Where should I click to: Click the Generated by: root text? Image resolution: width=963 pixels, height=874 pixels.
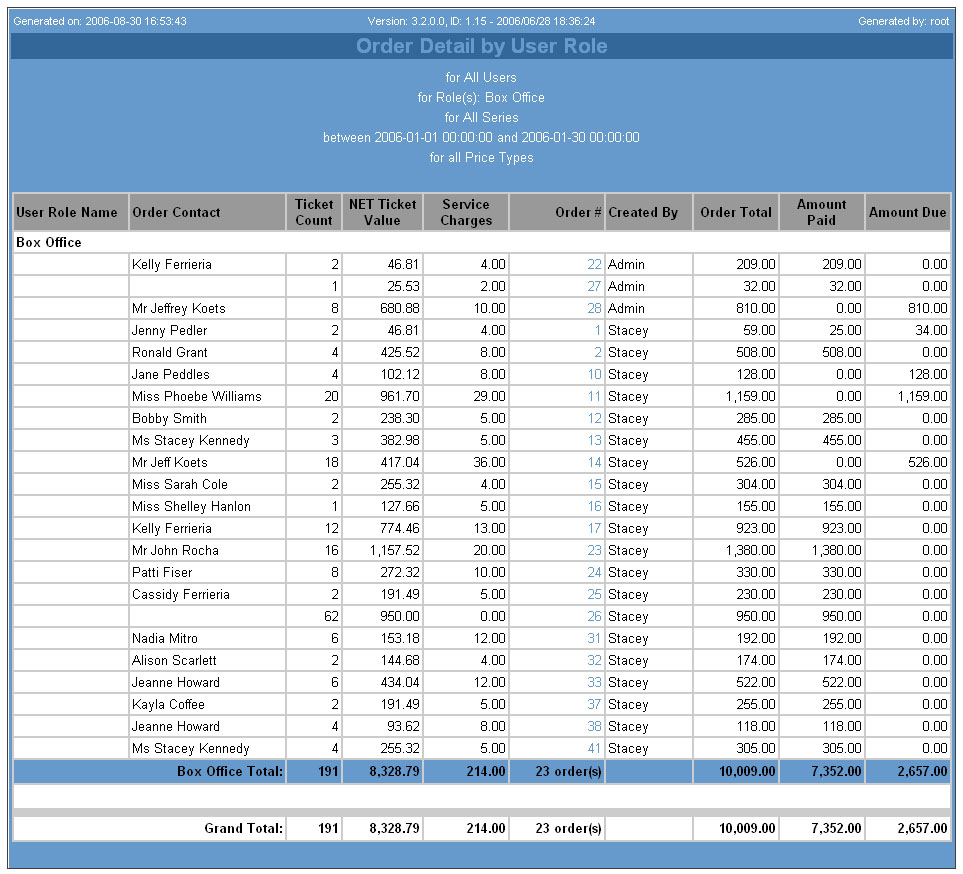coord(903,21)
